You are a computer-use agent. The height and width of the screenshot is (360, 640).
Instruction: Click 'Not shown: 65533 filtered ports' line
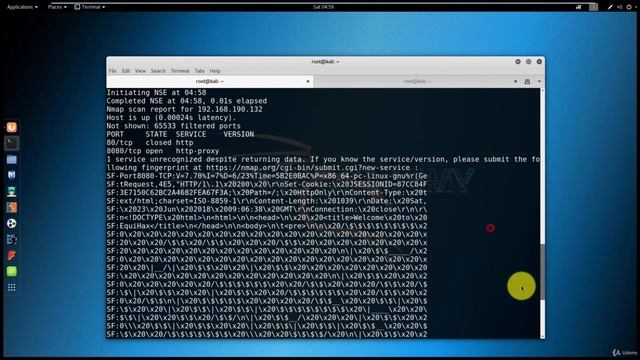(173, 126)
